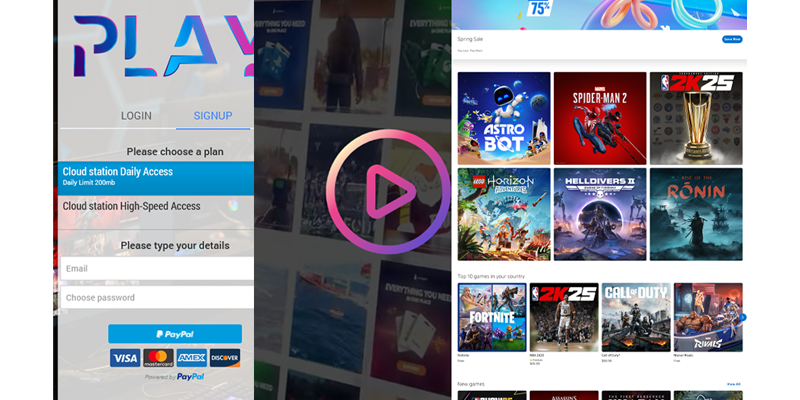This screenshot has height=400, width=800.
Task: Click the large pink play button
Action: tap(388, 192)
